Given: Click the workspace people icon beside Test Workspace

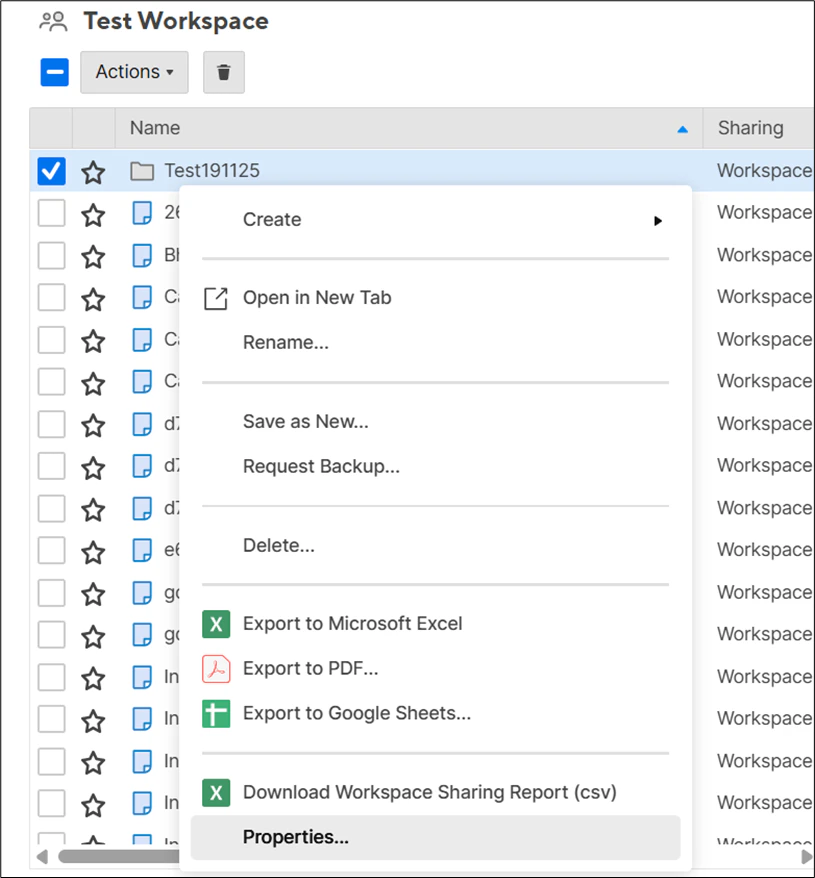Looking at the screenshot, I should tap(53, 22).
